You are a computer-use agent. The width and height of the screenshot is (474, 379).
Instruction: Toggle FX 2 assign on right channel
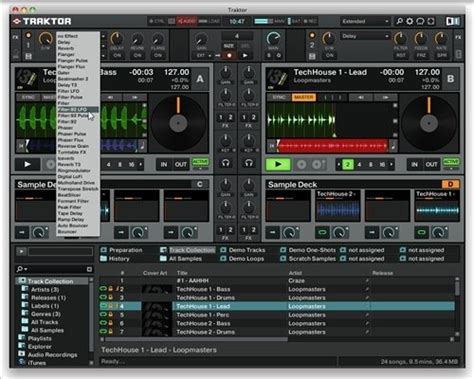[x=253, y=118]
